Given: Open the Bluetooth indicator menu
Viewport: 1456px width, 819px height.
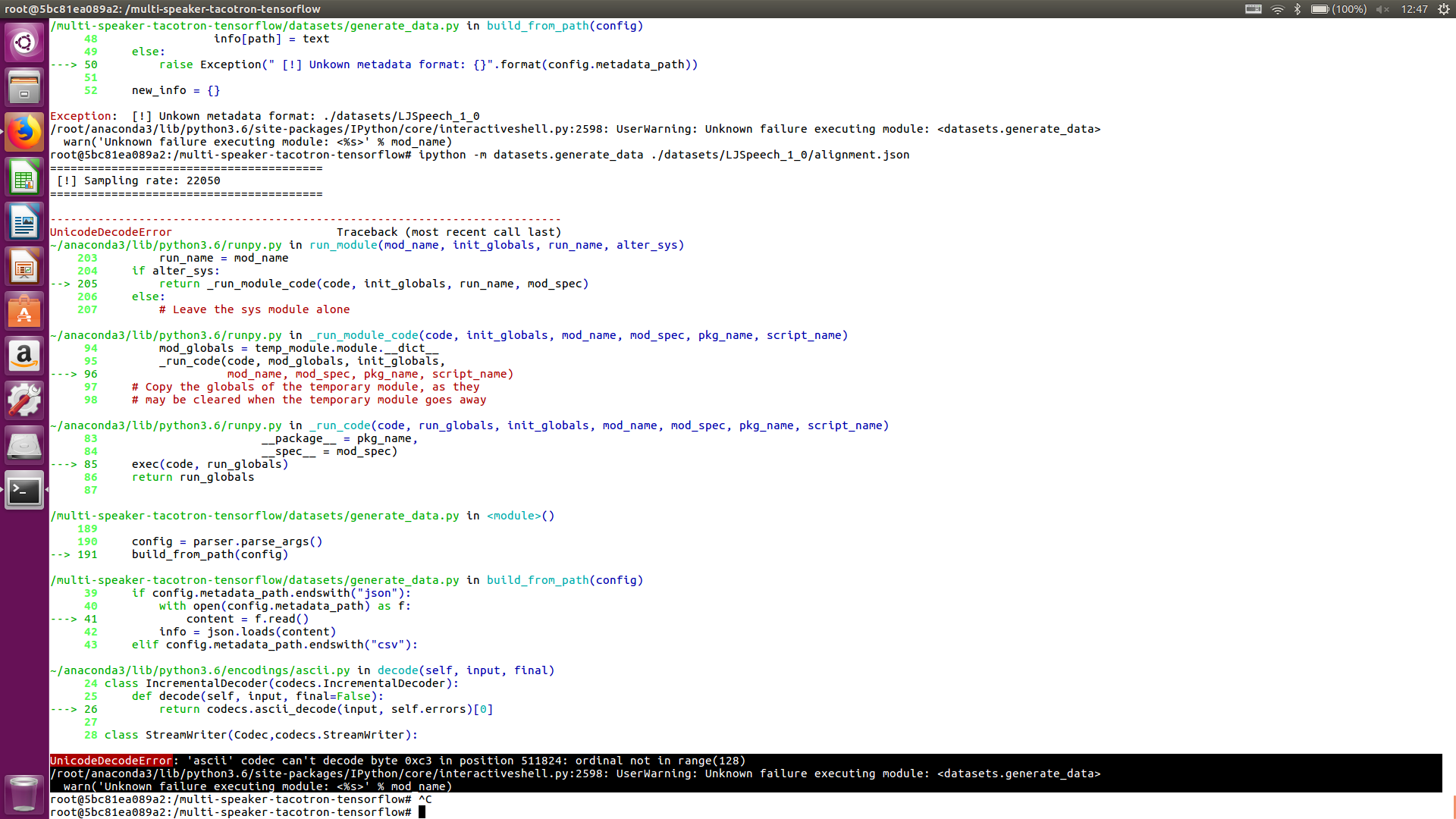Looking at the screenshot, I should [x=1298, y=9].
